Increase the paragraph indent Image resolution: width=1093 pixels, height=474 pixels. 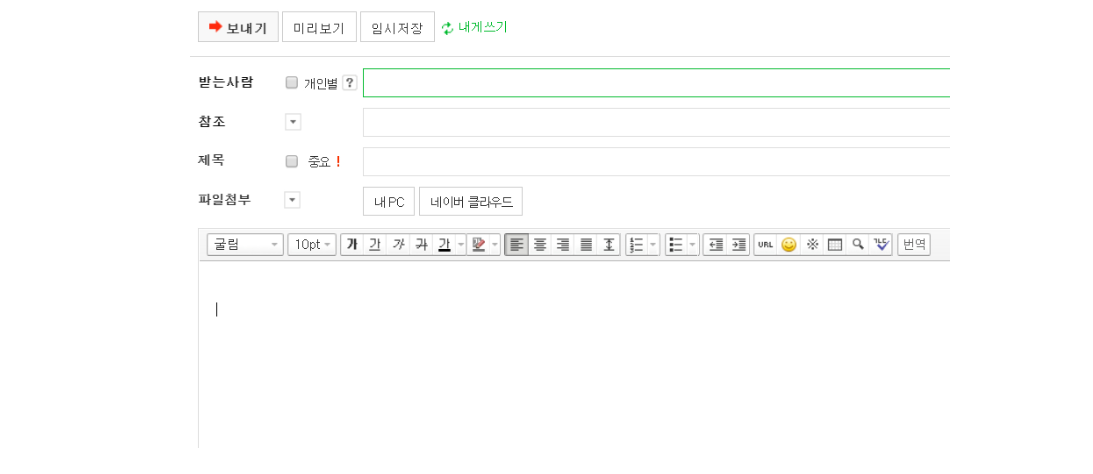pyautogui.click(x=738, y=245)
